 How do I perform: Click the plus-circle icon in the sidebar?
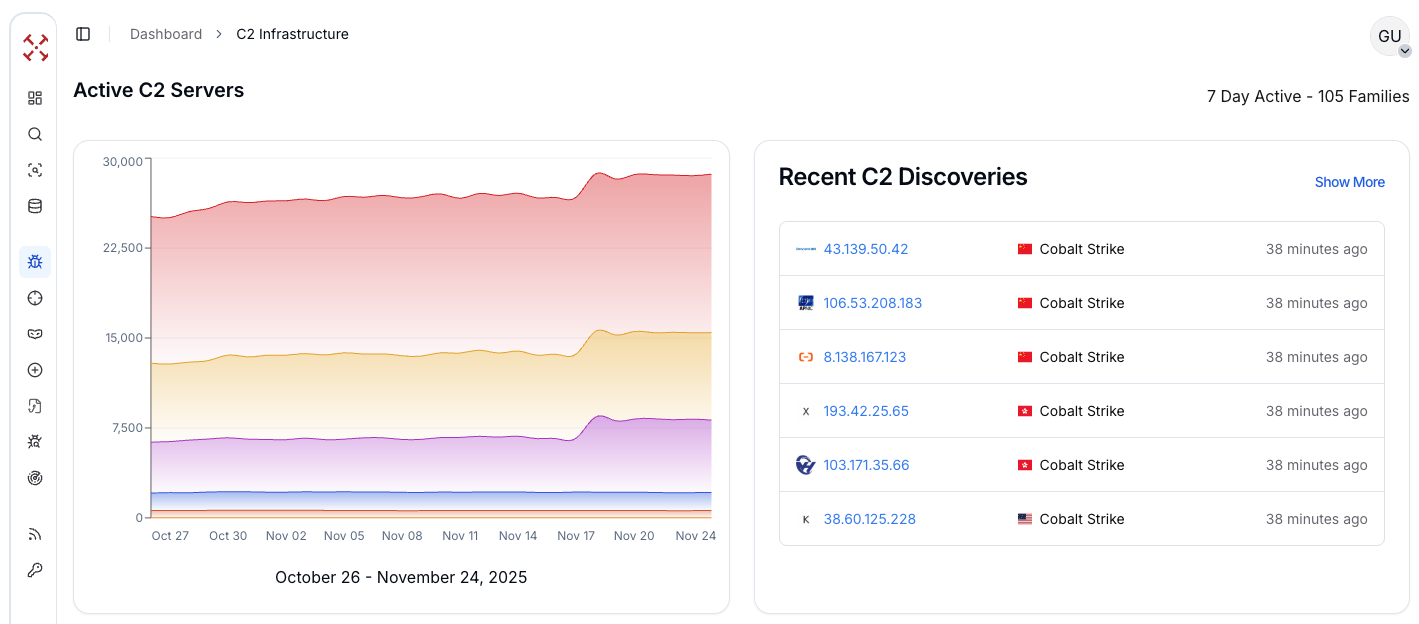(34, 370)
